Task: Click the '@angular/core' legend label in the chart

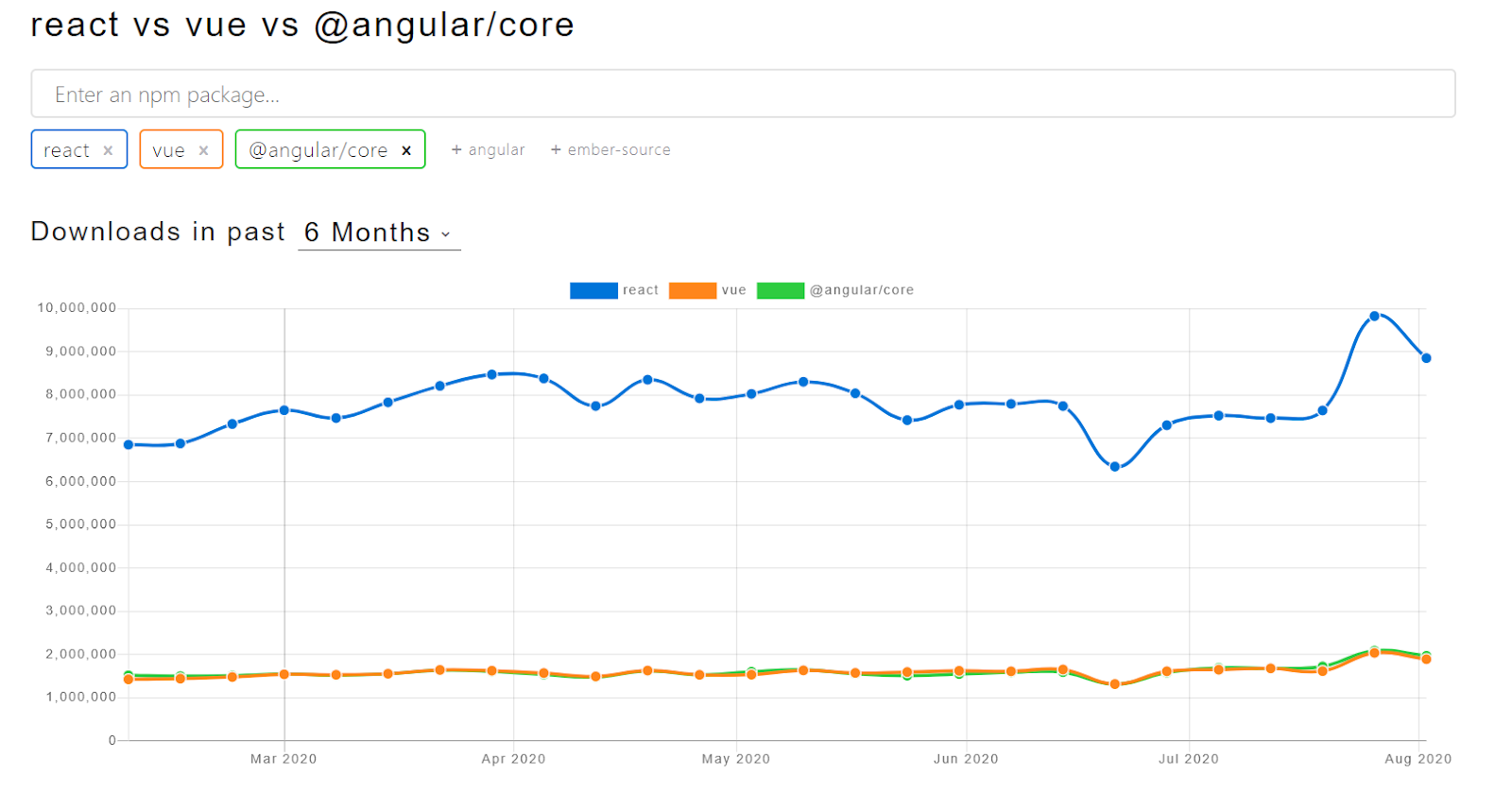Action: click(x=862, y=290)
